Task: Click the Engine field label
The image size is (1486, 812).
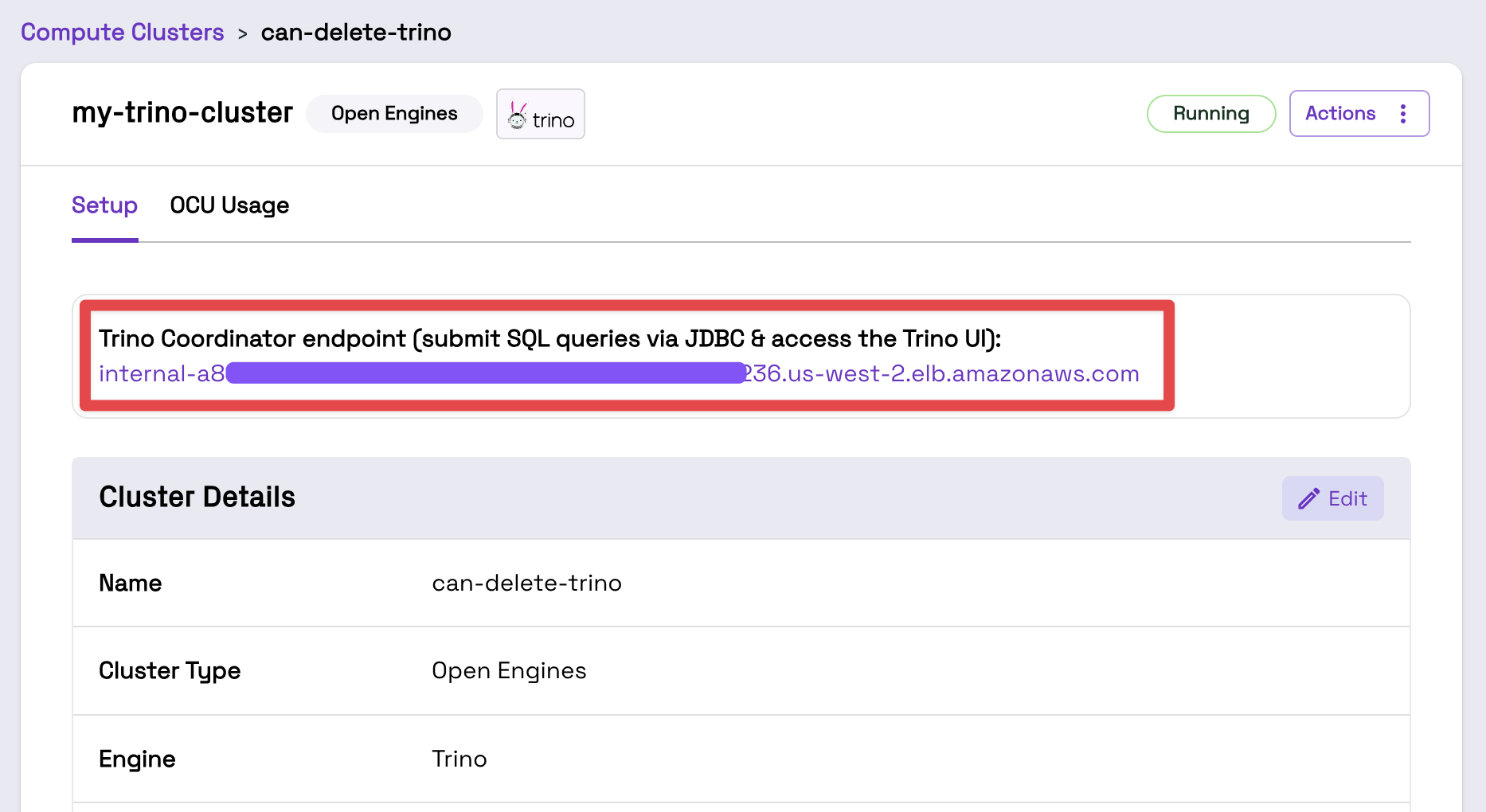Action: click(x=137, y=759)
